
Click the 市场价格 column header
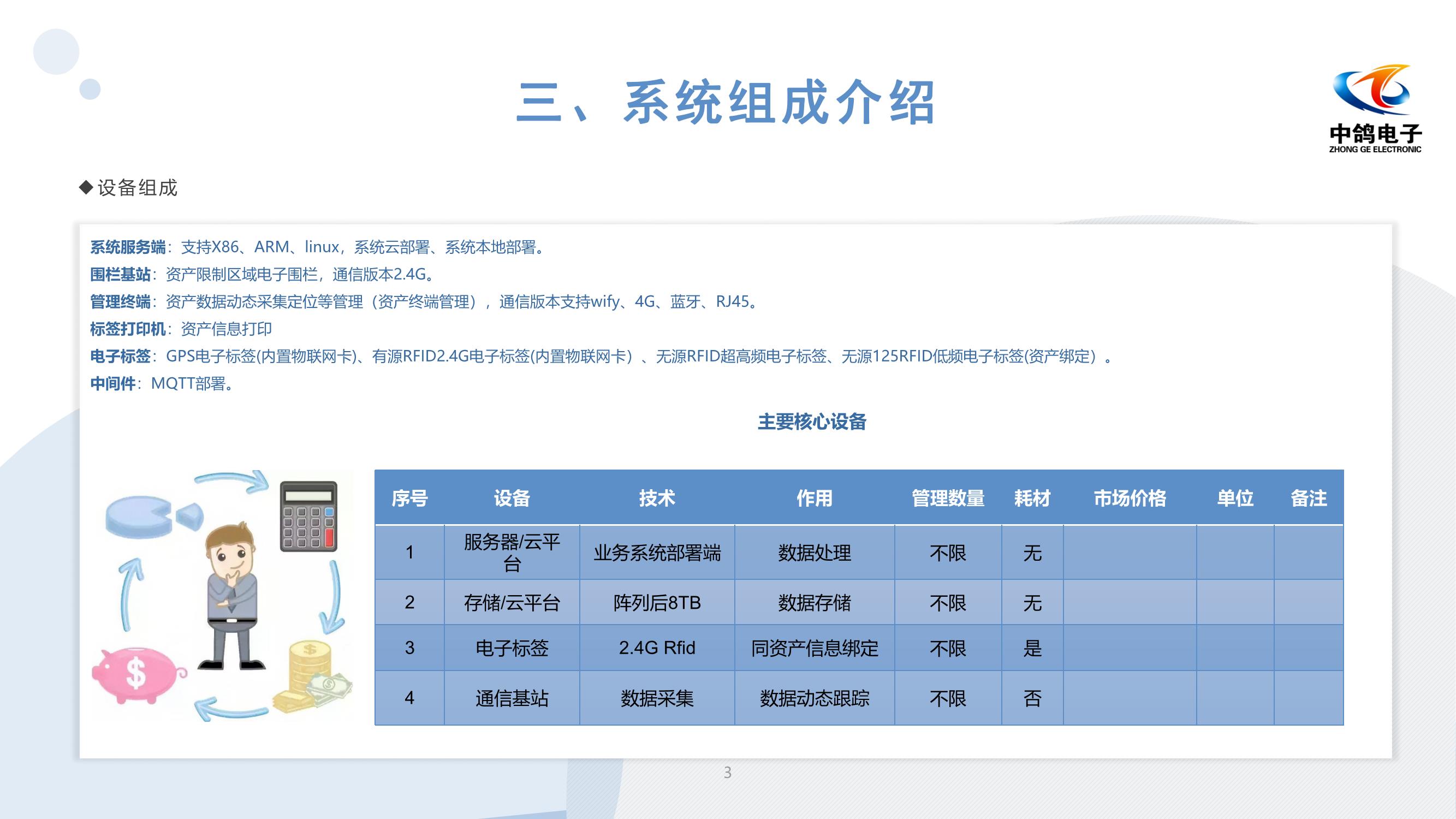(1130, 498)
